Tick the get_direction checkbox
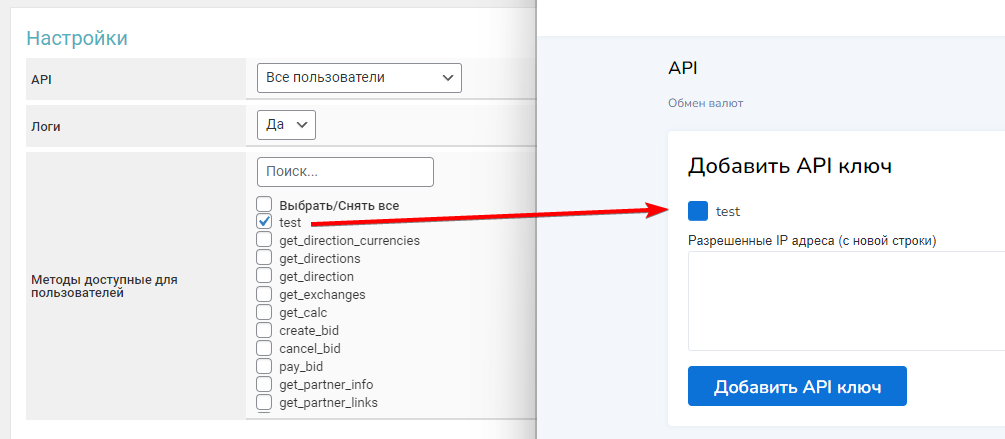This screenshot has height=439, width=1005. tap(264, 276)
